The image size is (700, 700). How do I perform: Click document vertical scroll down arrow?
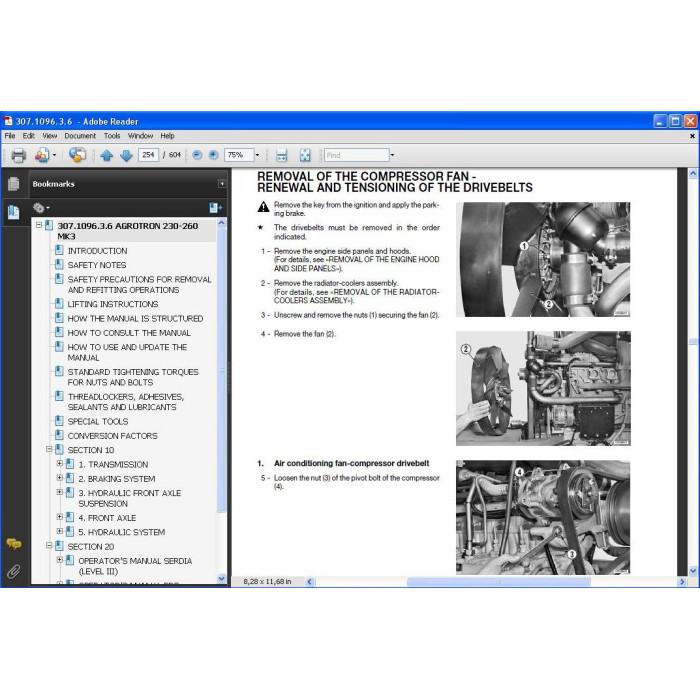(x=692, y=571)
